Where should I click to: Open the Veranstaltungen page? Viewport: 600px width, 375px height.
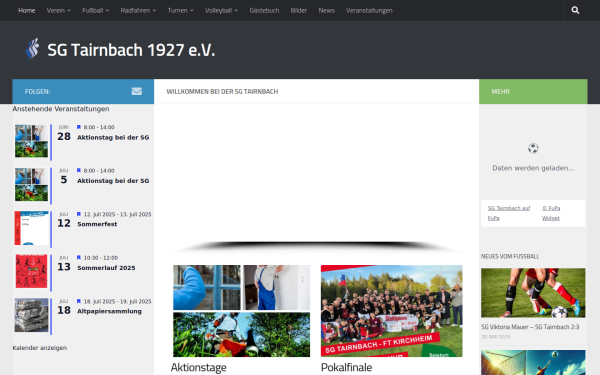[x=369, y=10]
